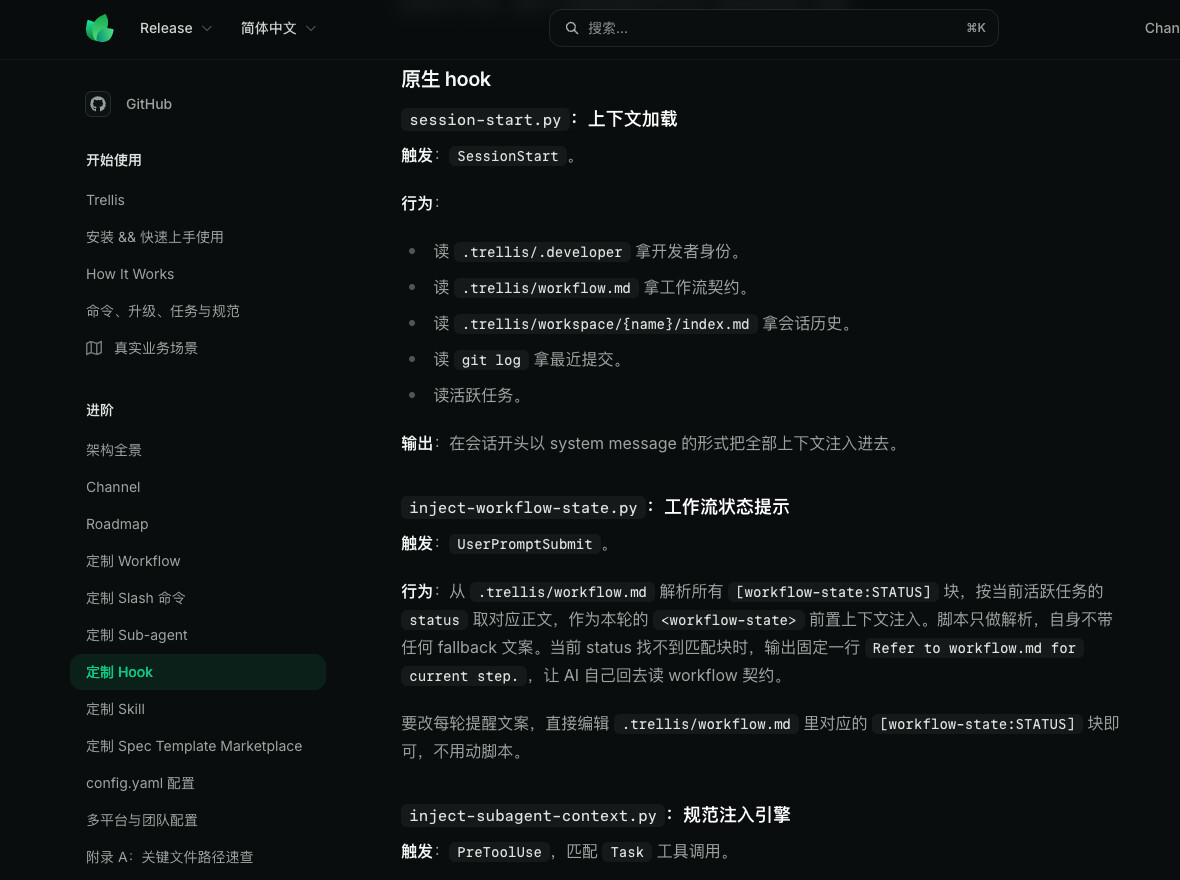The width and height of the screenshot is (1180, 880).
Task: Open 安装 && 快速上手使用 page
Action: (154, 237)
